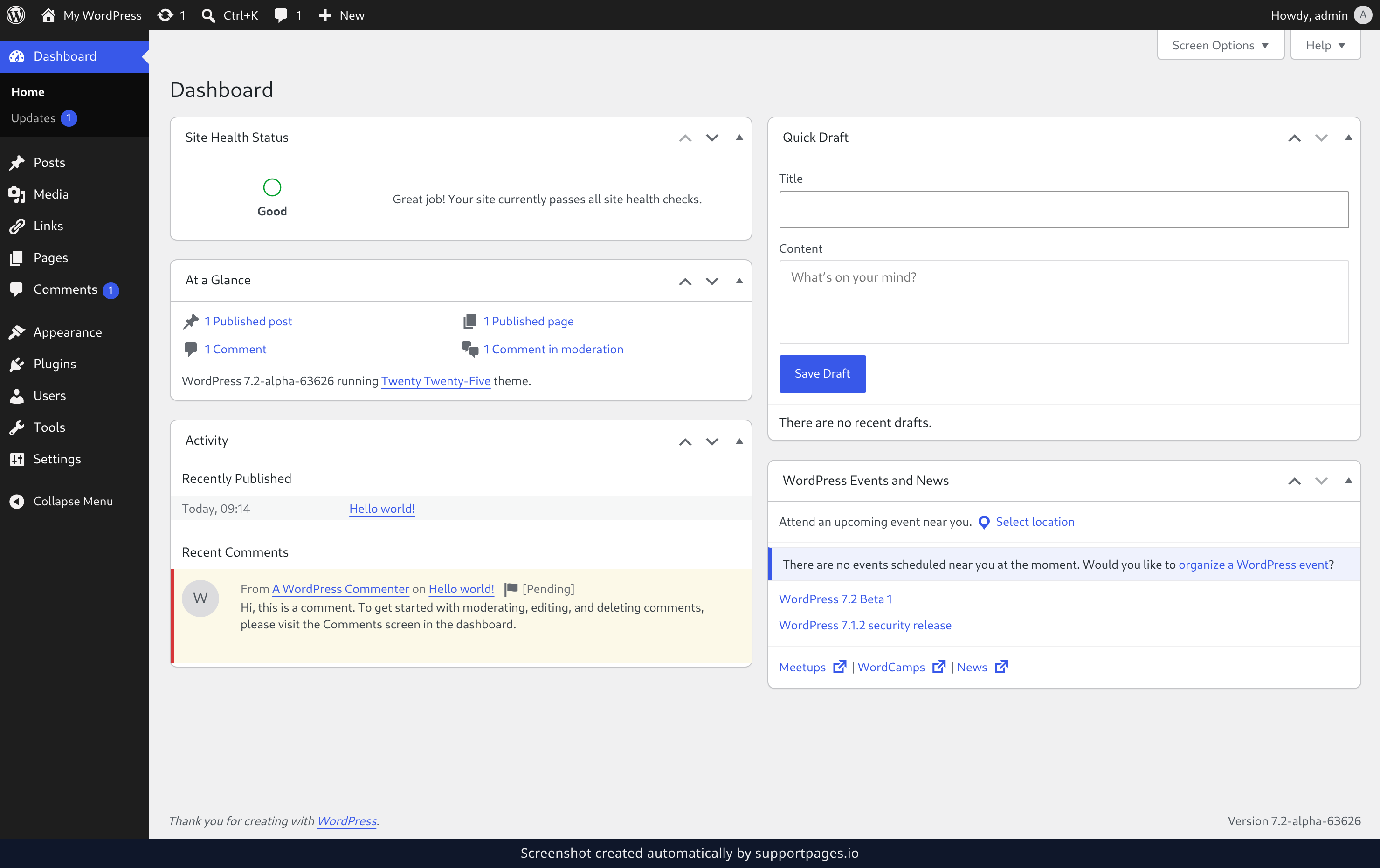Image resolution: width=1380 pixels, height=868 pixels.
Task: Open the updates icon in admin bar
Action: click(x=172, y=15)
